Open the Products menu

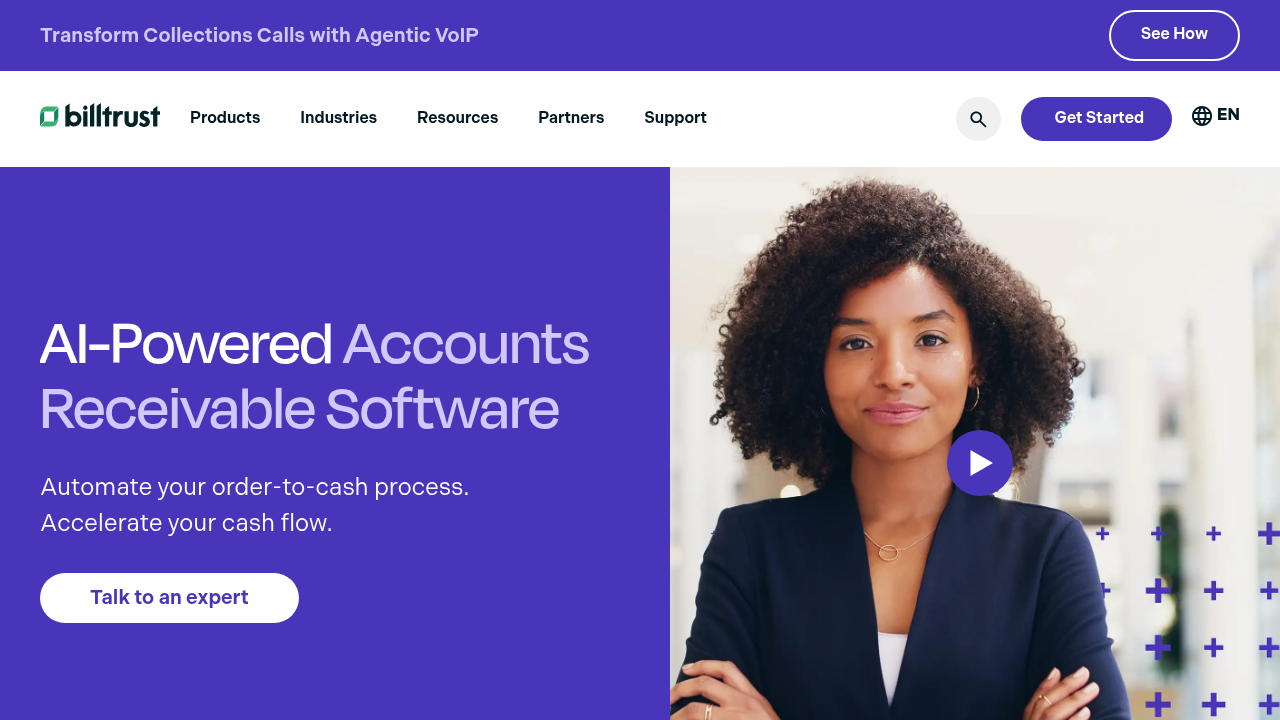point(225,118)
